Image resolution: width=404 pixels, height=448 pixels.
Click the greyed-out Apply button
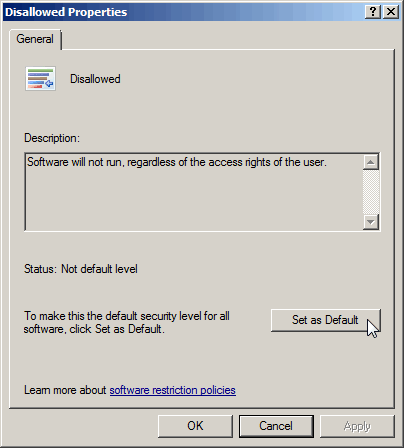click(357, 426)
